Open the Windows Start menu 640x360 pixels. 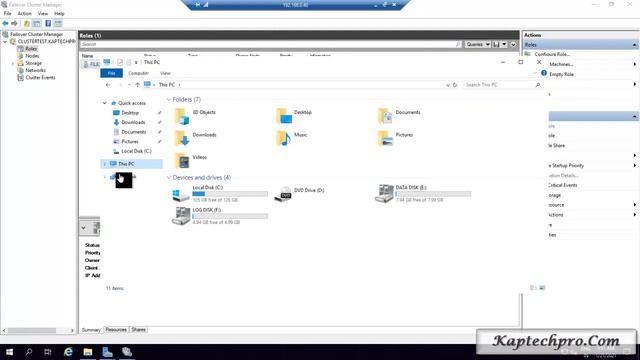pyautogui.click(x=9, y=352)
